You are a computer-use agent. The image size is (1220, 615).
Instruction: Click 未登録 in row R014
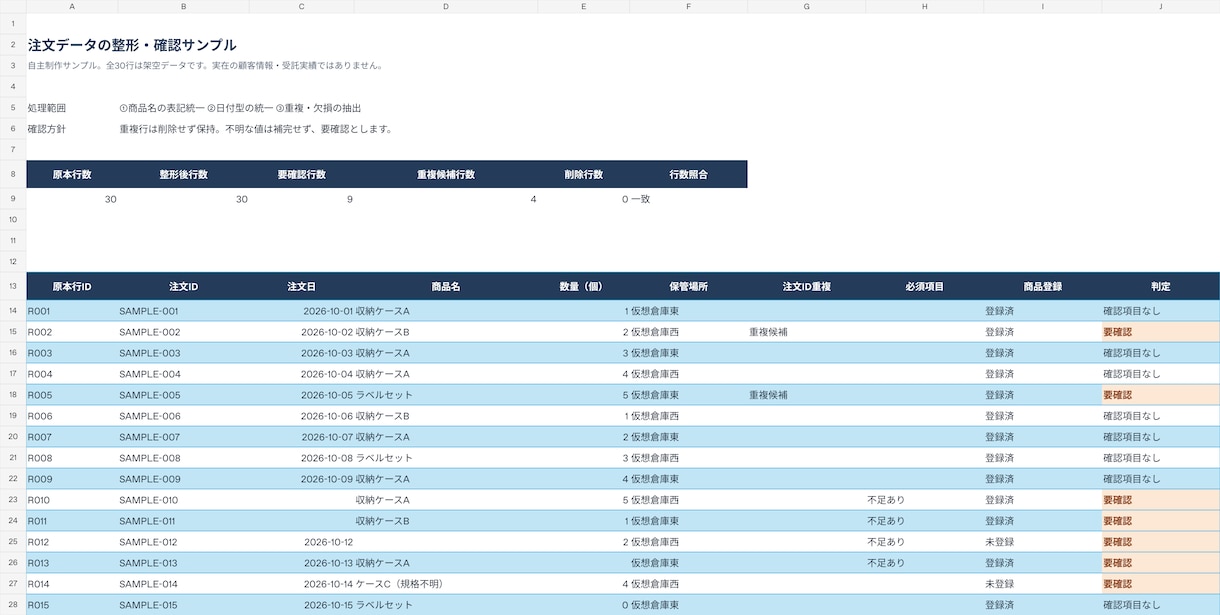pos(1000,584)
